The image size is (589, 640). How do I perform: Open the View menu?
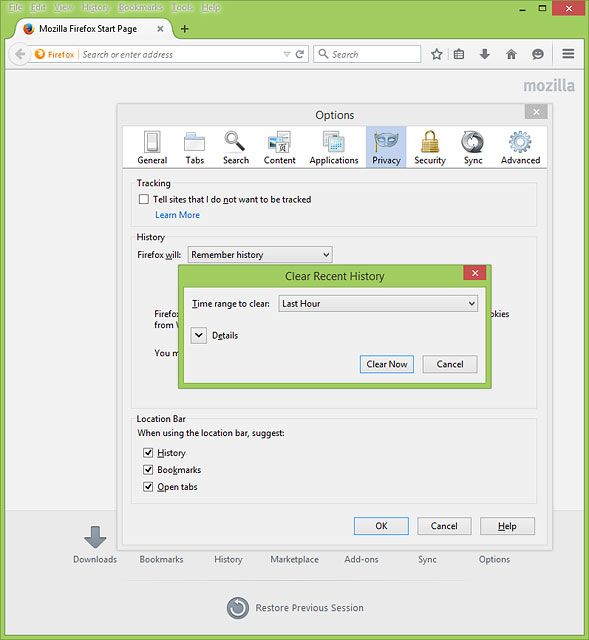pyautogui.click(x=64, y=7)
